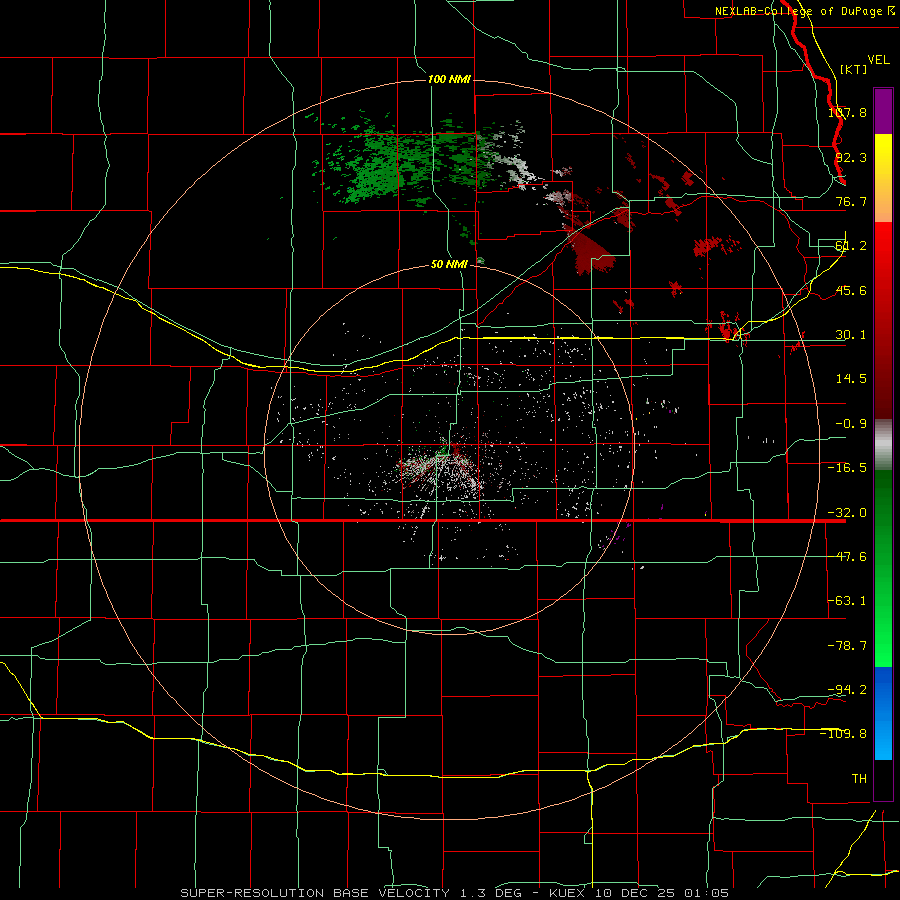
Task: Select the 76.7 velocity scale value
Action: point(851,201)
